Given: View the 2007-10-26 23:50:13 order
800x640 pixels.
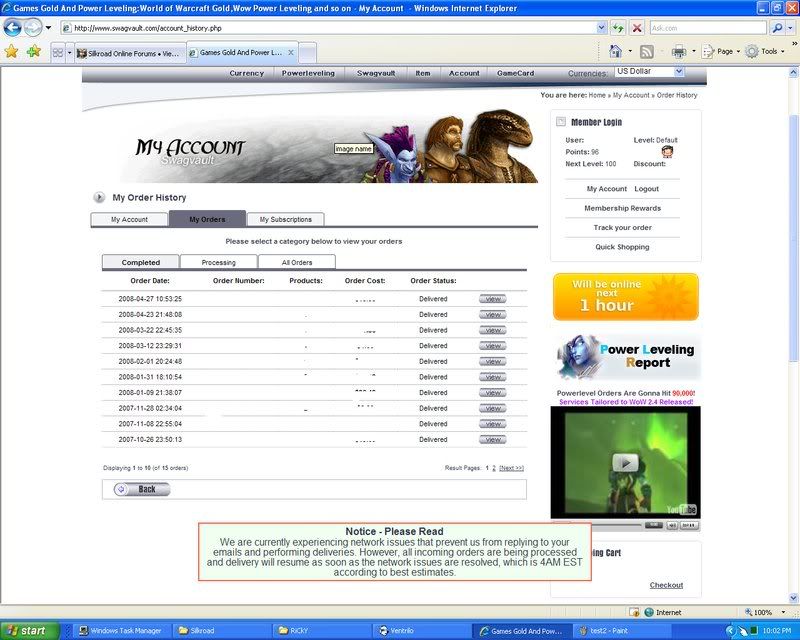Looking at the screenshot, I should (x=492, y=439).
